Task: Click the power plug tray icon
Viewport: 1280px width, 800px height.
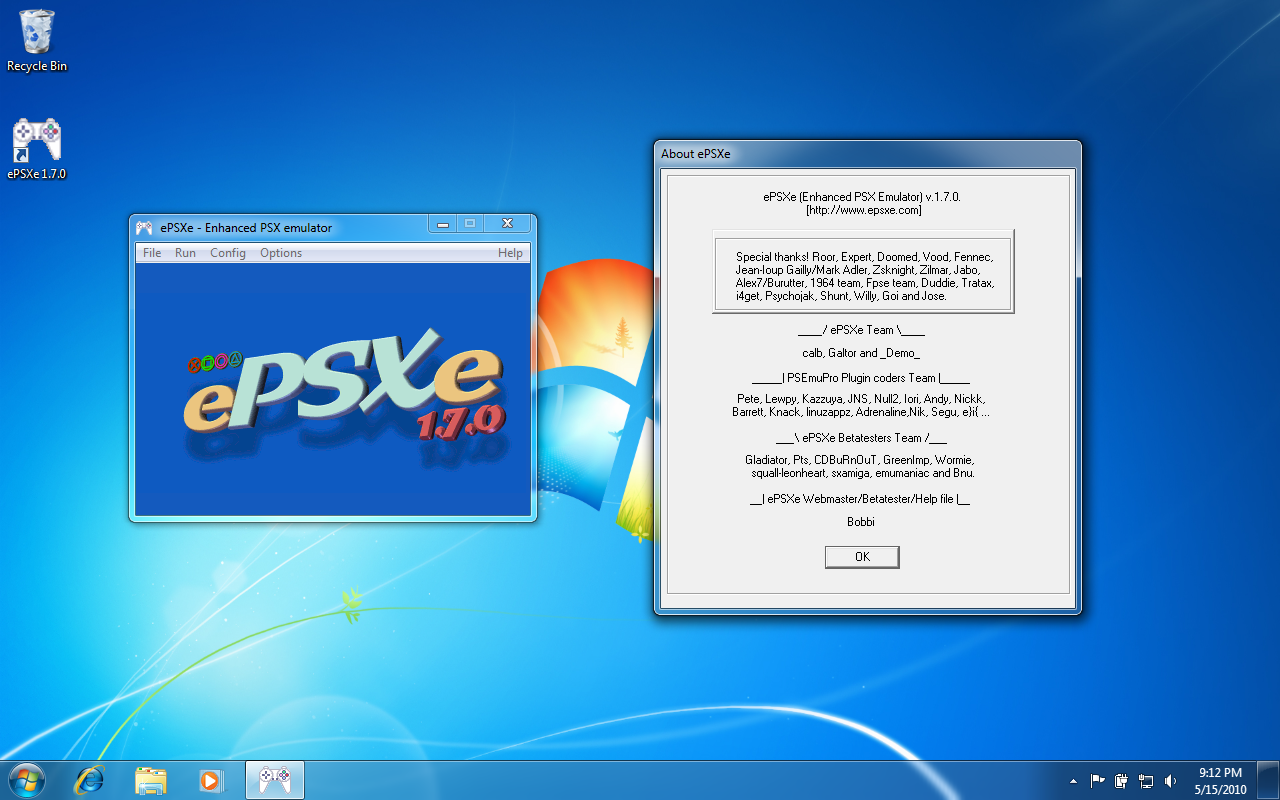Action: [1122, 780]
